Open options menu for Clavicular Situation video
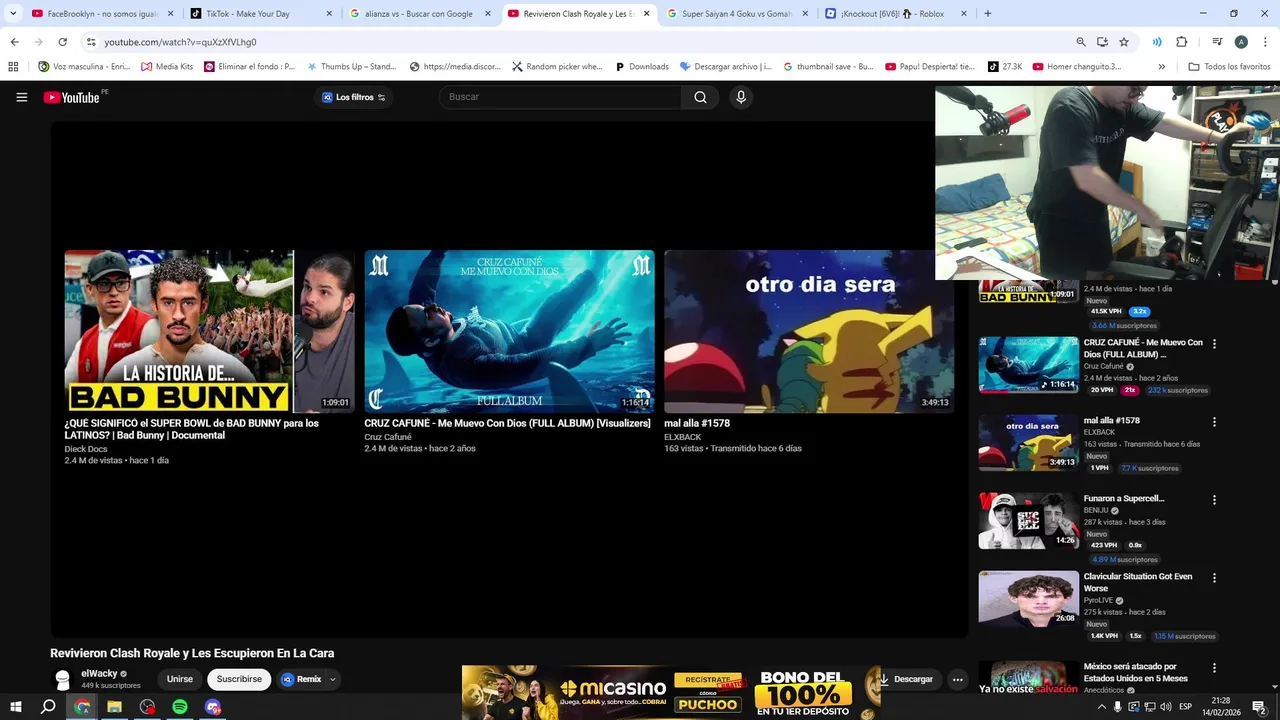Screen dimensions: 1280x720 pyautogui.click(x=1215, y=578)
